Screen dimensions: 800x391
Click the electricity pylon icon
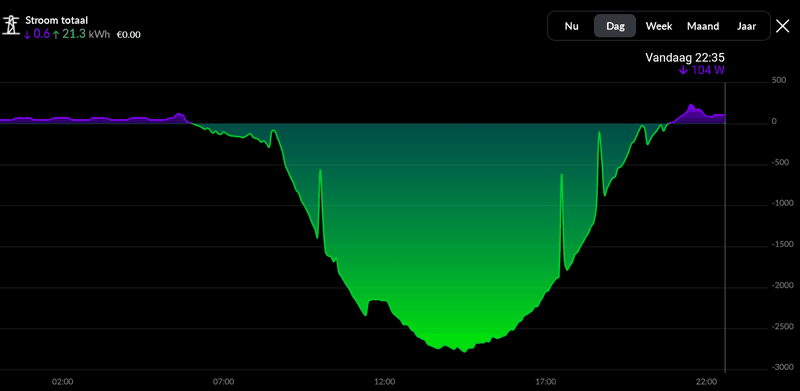click(x=11, y=25)
